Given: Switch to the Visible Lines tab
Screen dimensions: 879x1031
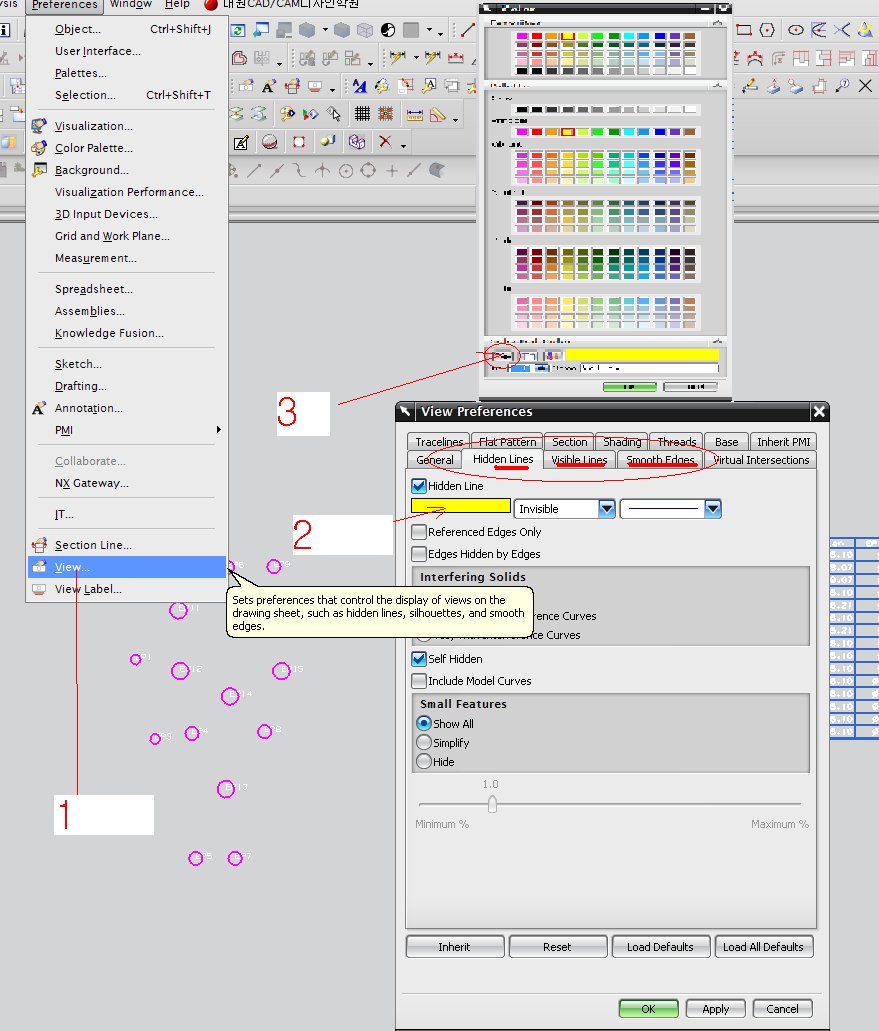Looking at the screenshot, I should coord(579,460).
